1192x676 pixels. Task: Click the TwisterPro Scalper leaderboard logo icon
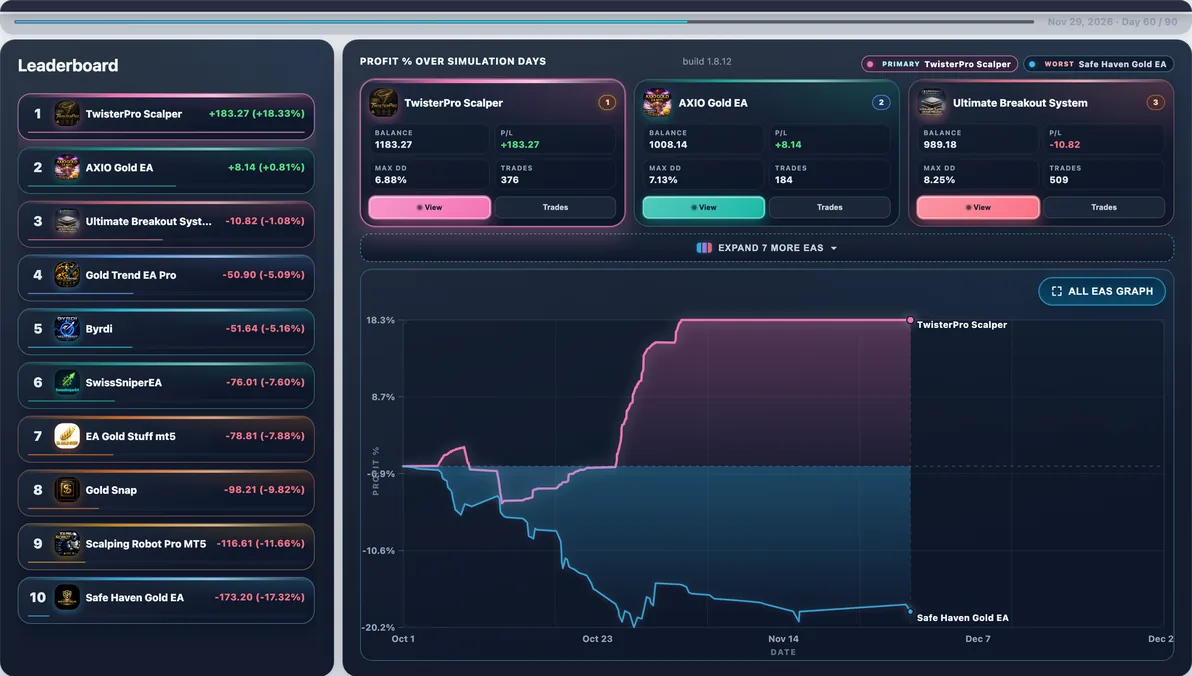point(67,114)
